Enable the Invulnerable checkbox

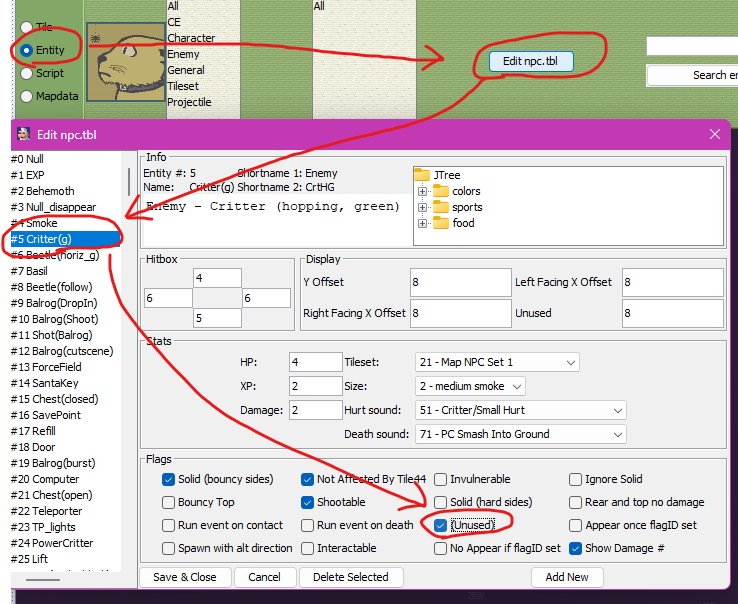coord(441,480)
